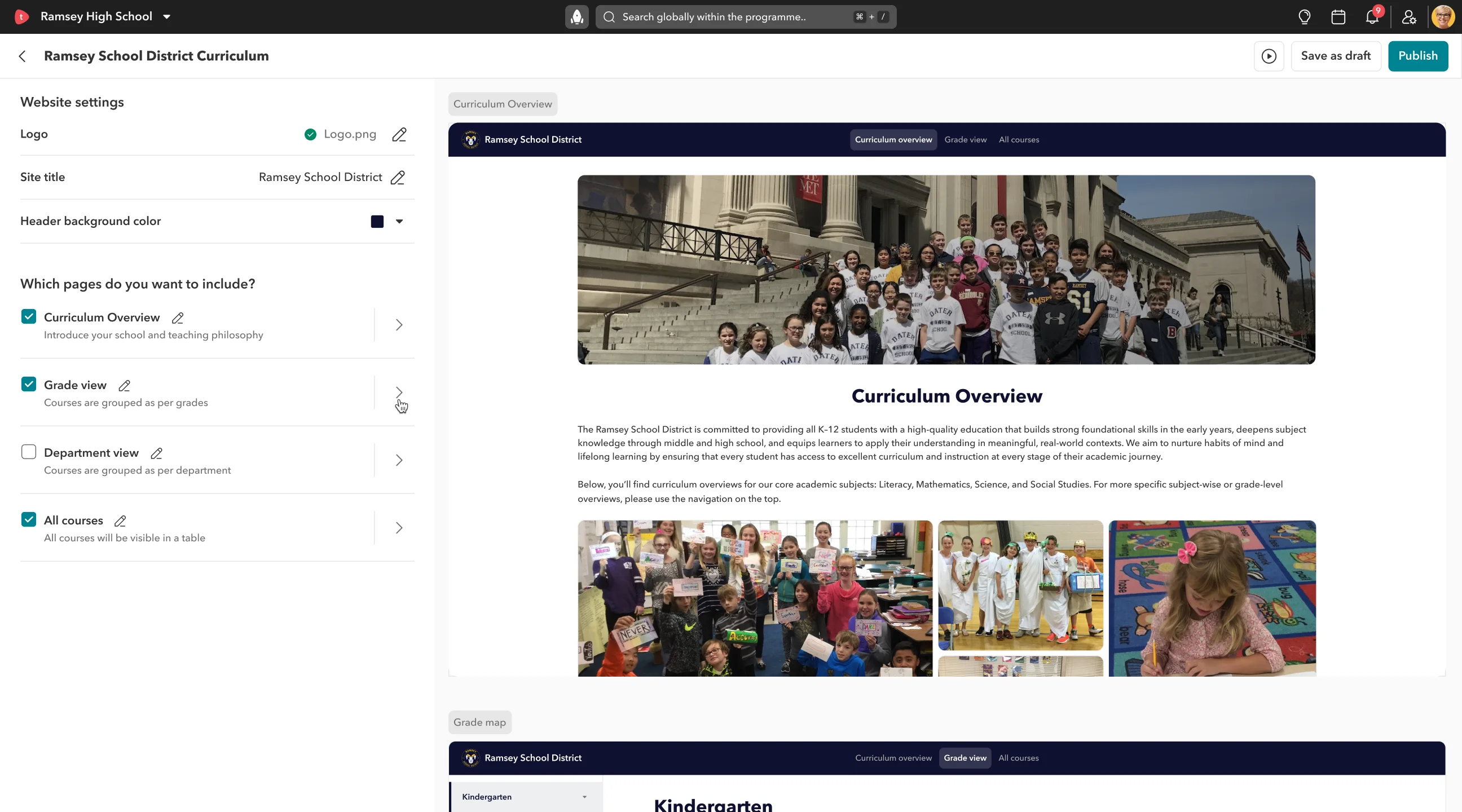1462x812 pixels.
Task: Edit the Site title with pencil icon
Action: (x=398, y=178)
